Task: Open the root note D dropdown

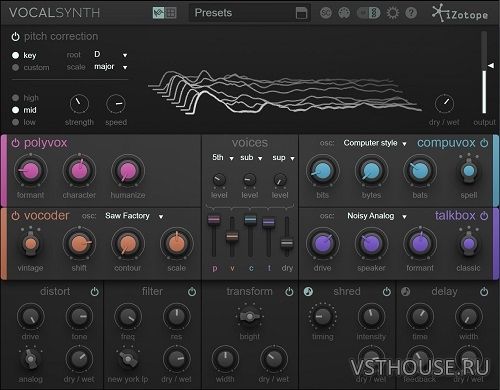Action: coord(111,55)
